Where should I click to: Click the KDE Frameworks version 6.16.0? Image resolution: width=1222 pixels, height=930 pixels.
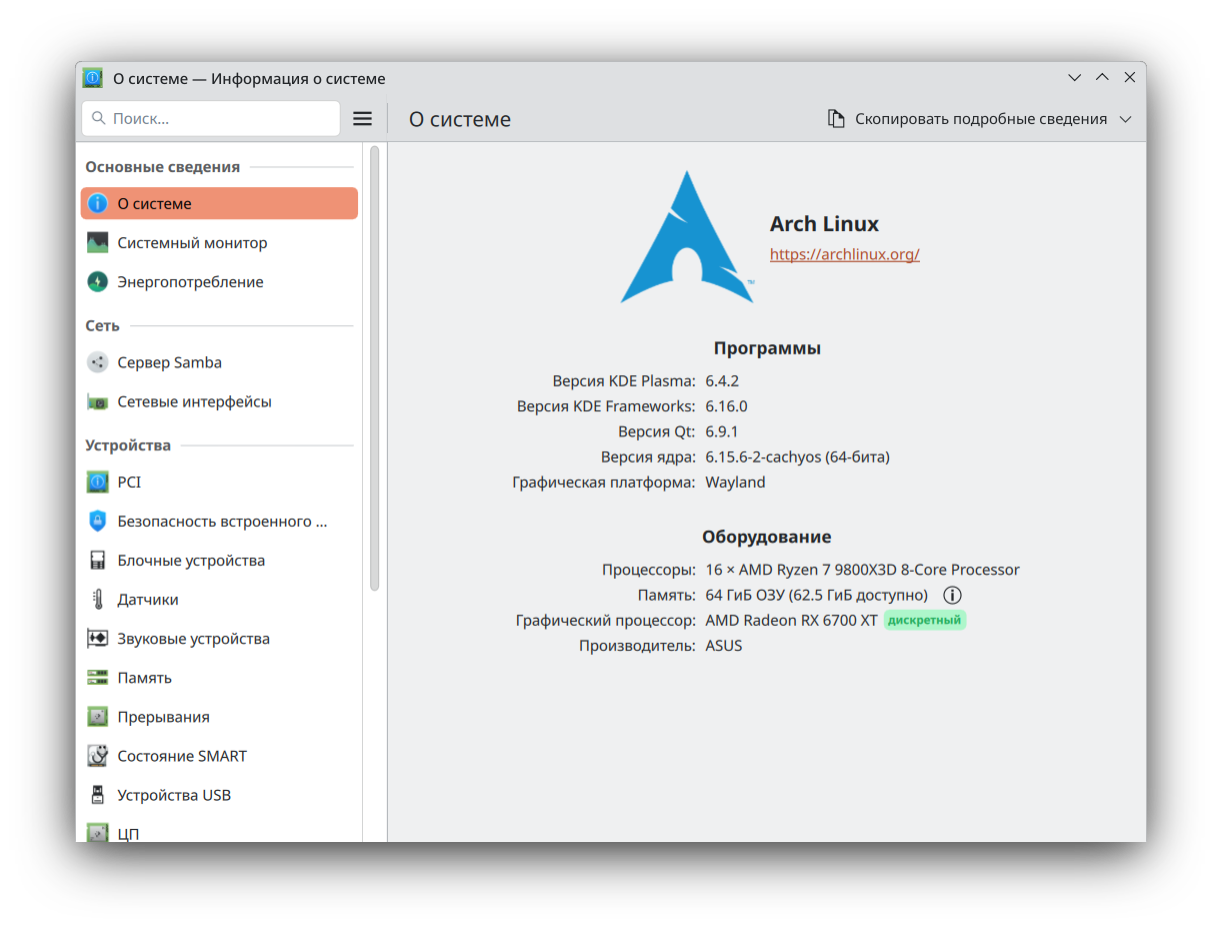point(726,406)
